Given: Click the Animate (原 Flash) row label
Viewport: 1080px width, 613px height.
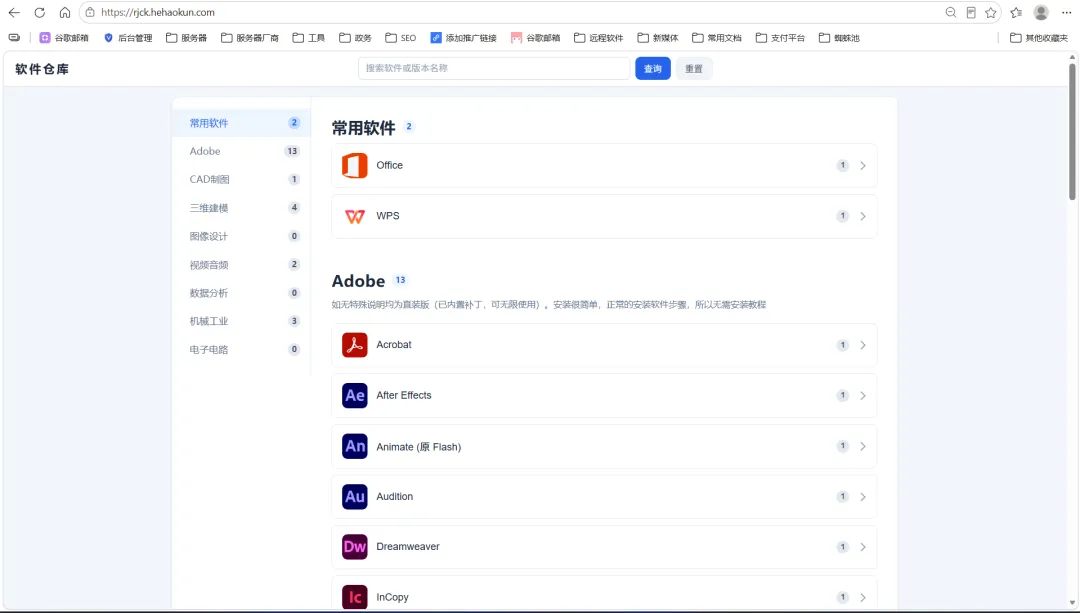Looking at the screenshot, I should point(419,447).
